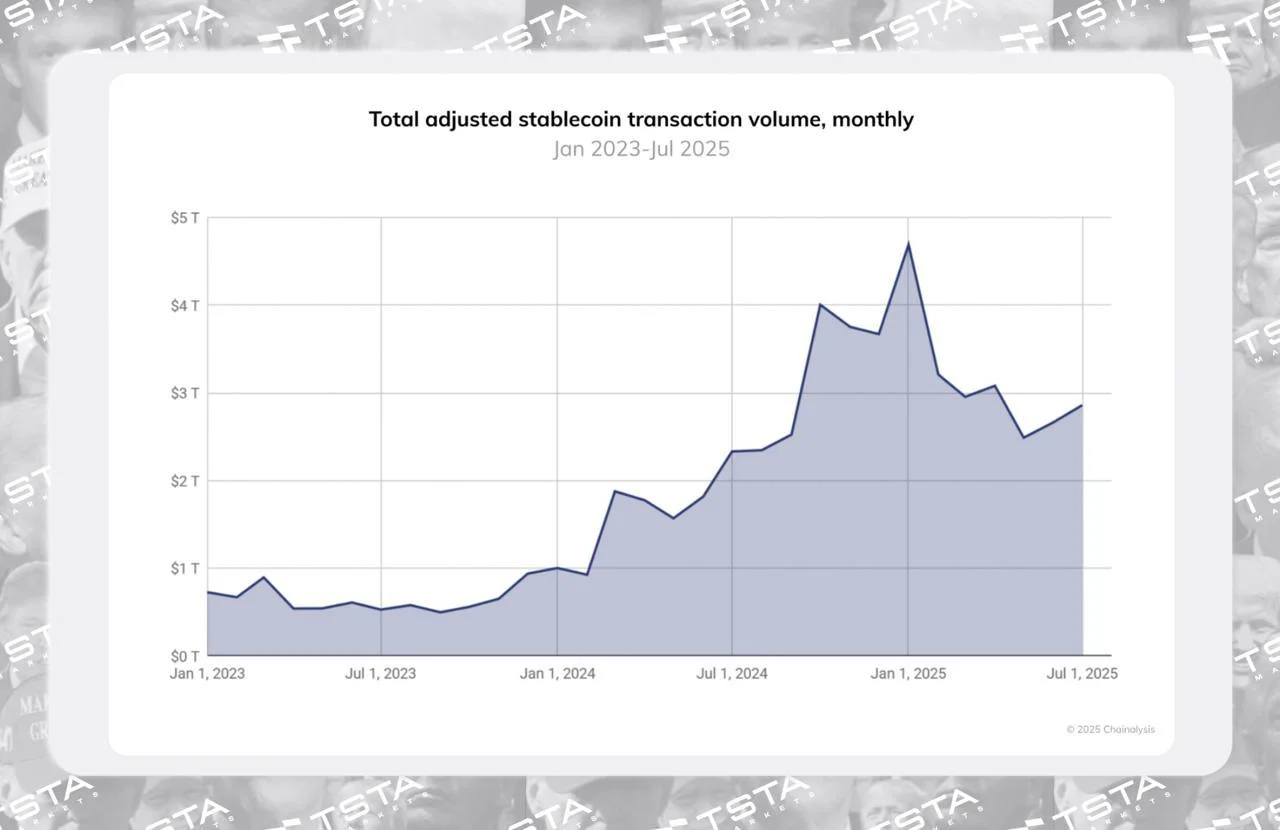Image resolution: width=1280 pixels, height=830 pixels.
Task: Click the © 2025 Chainalysis credit
Action: tap(1110, 729)
